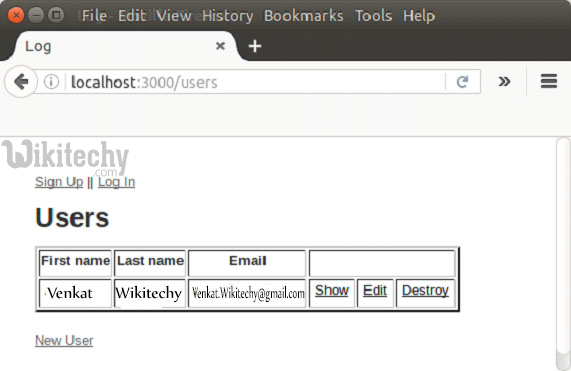The image size is (571, 371).
Task: Open the New User link
Action: click(64, 340)
